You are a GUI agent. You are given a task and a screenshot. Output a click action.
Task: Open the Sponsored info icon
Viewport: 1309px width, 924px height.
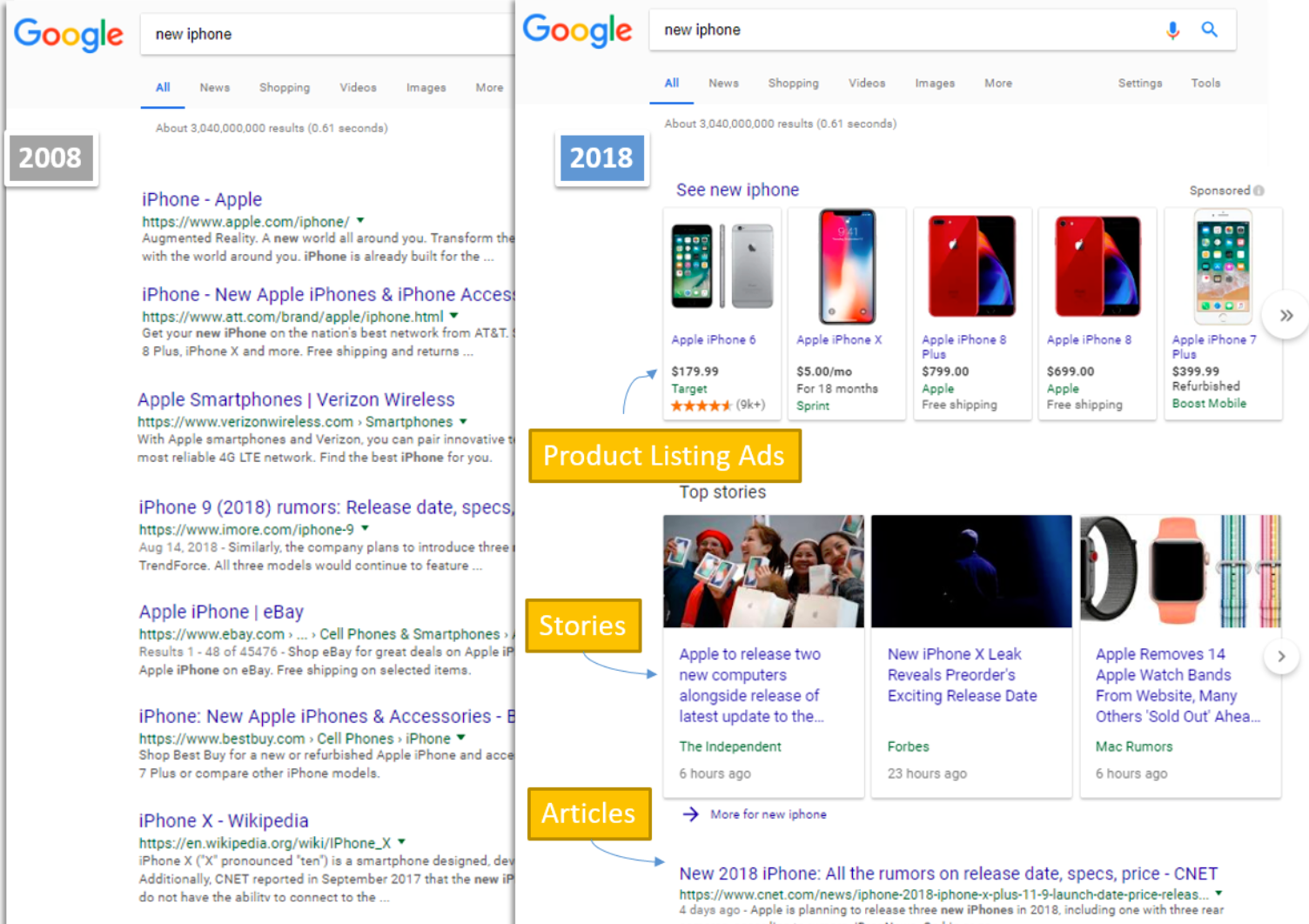coord(1259,191)
